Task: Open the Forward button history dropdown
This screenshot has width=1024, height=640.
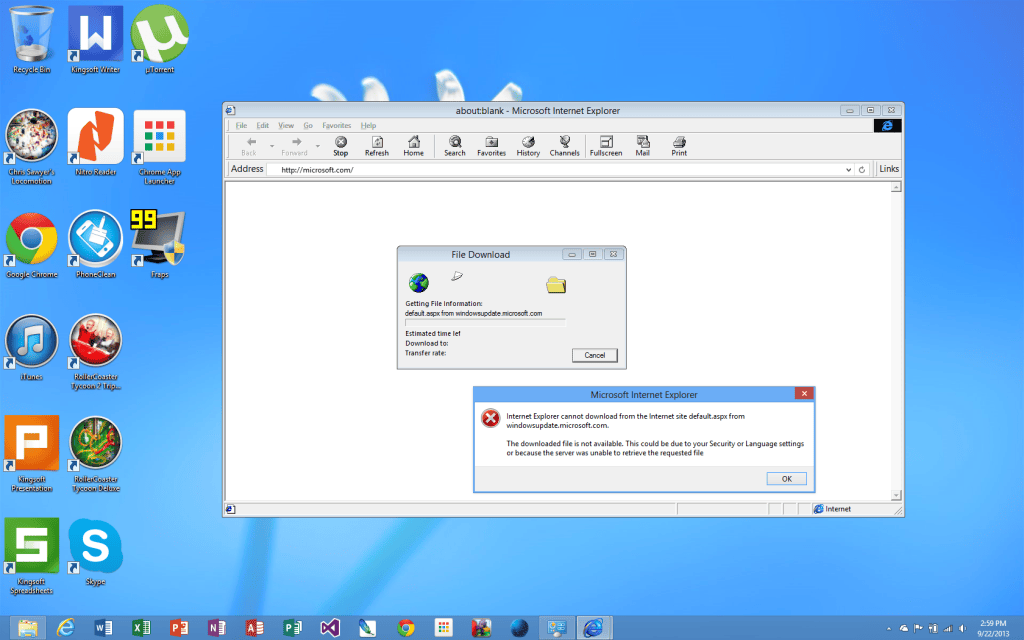Action: pos(317,146)
